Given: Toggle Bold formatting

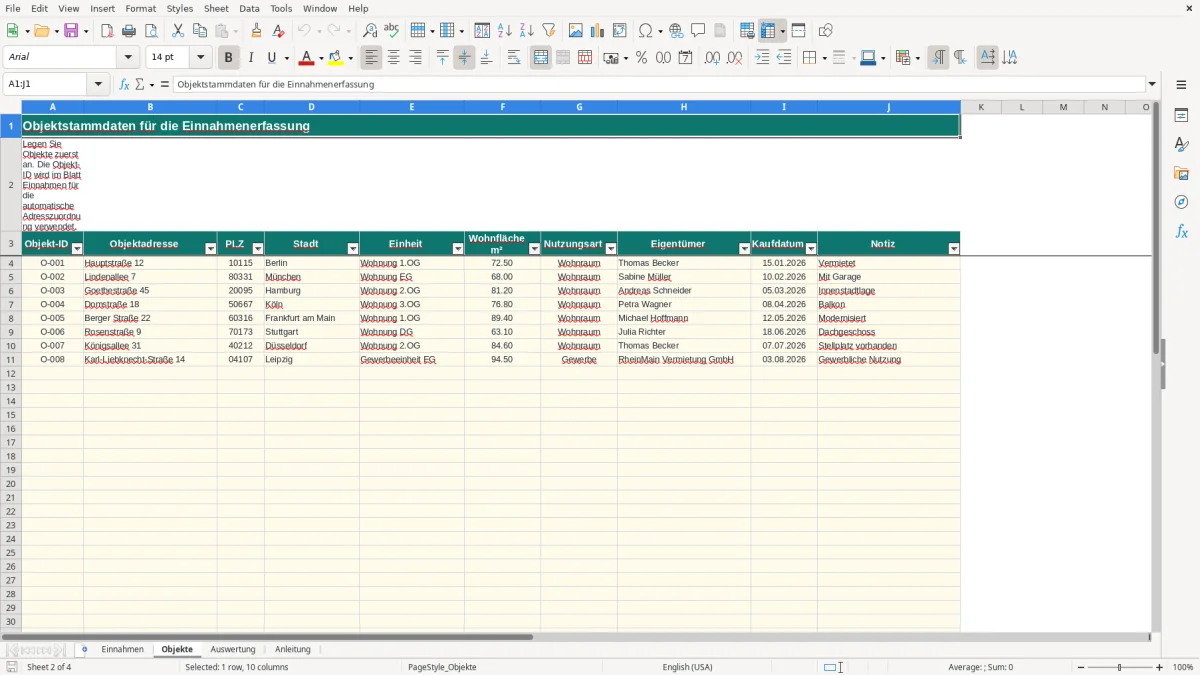Looking at the screenshot, I should [229, 58].
